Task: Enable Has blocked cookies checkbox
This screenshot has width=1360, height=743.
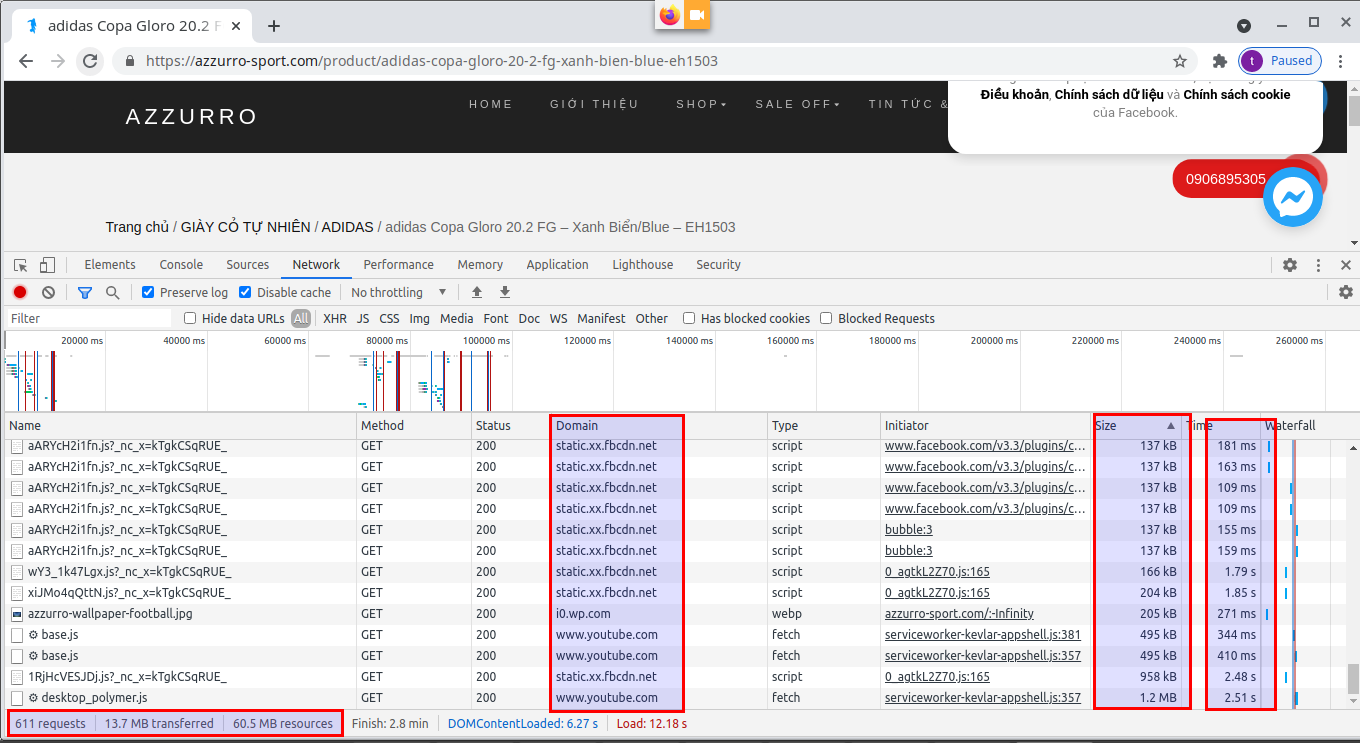Action: click(x=689, y=318)
